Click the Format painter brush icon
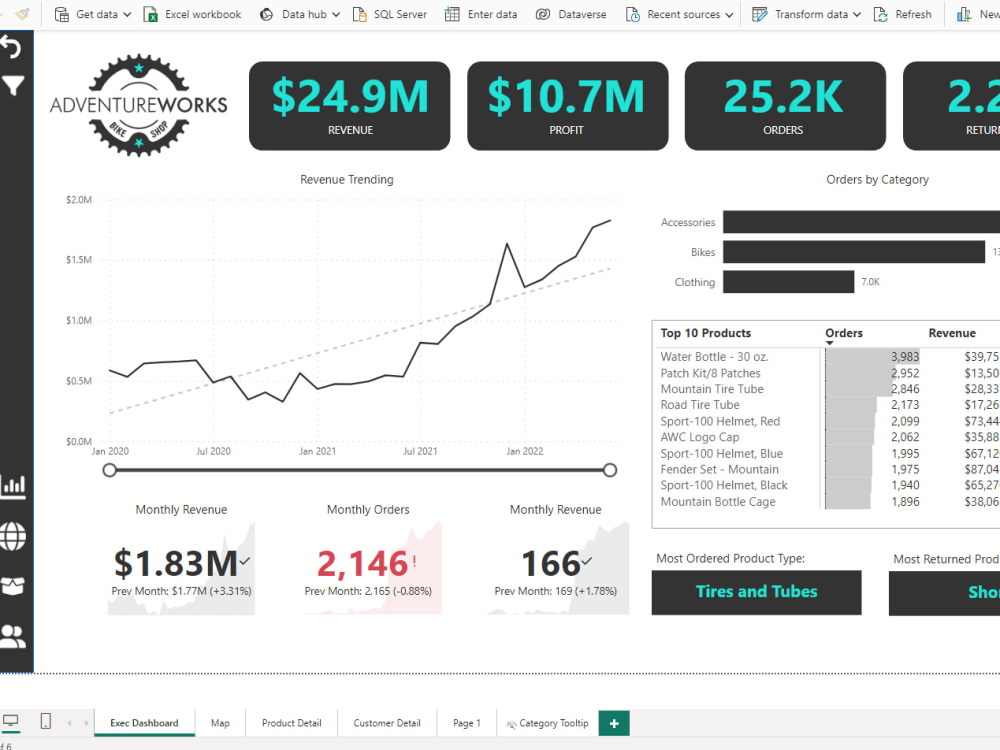Image resolution: width=1000 pixels, height=750 pixels. click(x=22, y=14)
